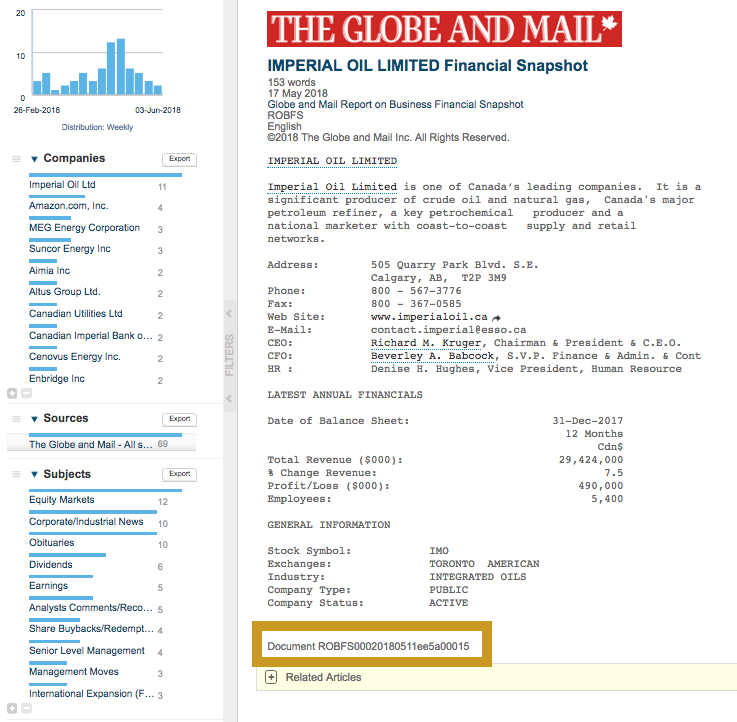The width and height of the screenshot is (737, 722).
Task: Show fewer companies with minus icon
Action: (x=27, y=393)
